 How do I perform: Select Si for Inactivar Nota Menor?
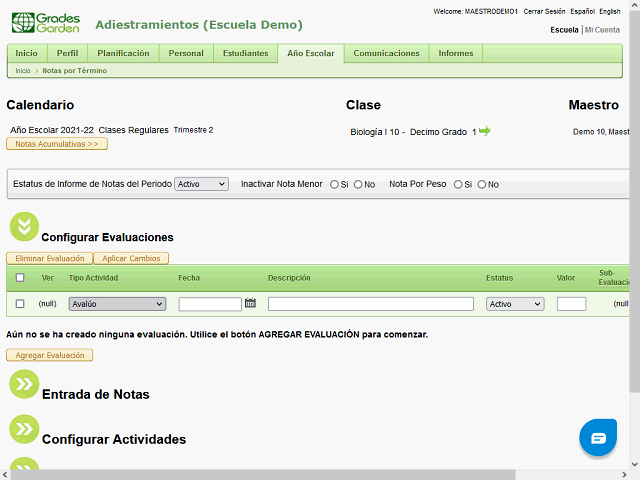[334, 184]
